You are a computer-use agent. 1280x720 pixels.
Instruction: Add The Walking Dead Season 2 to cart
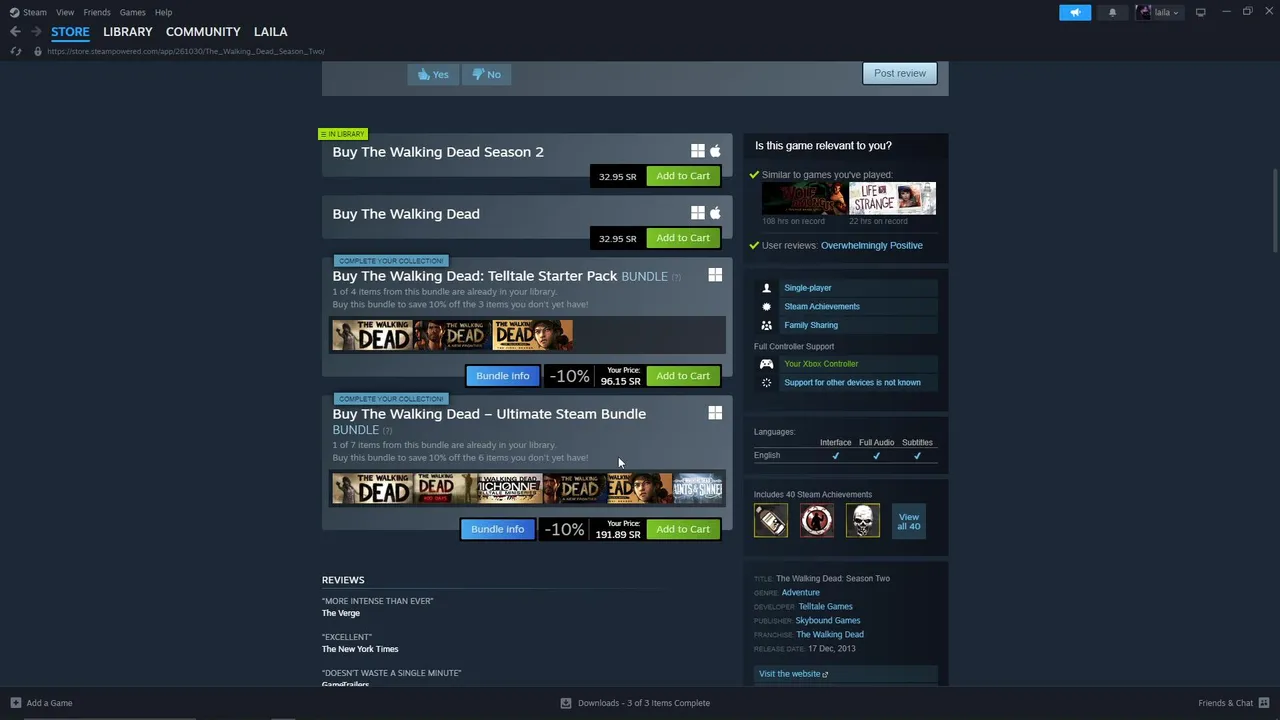pos(683,176)
